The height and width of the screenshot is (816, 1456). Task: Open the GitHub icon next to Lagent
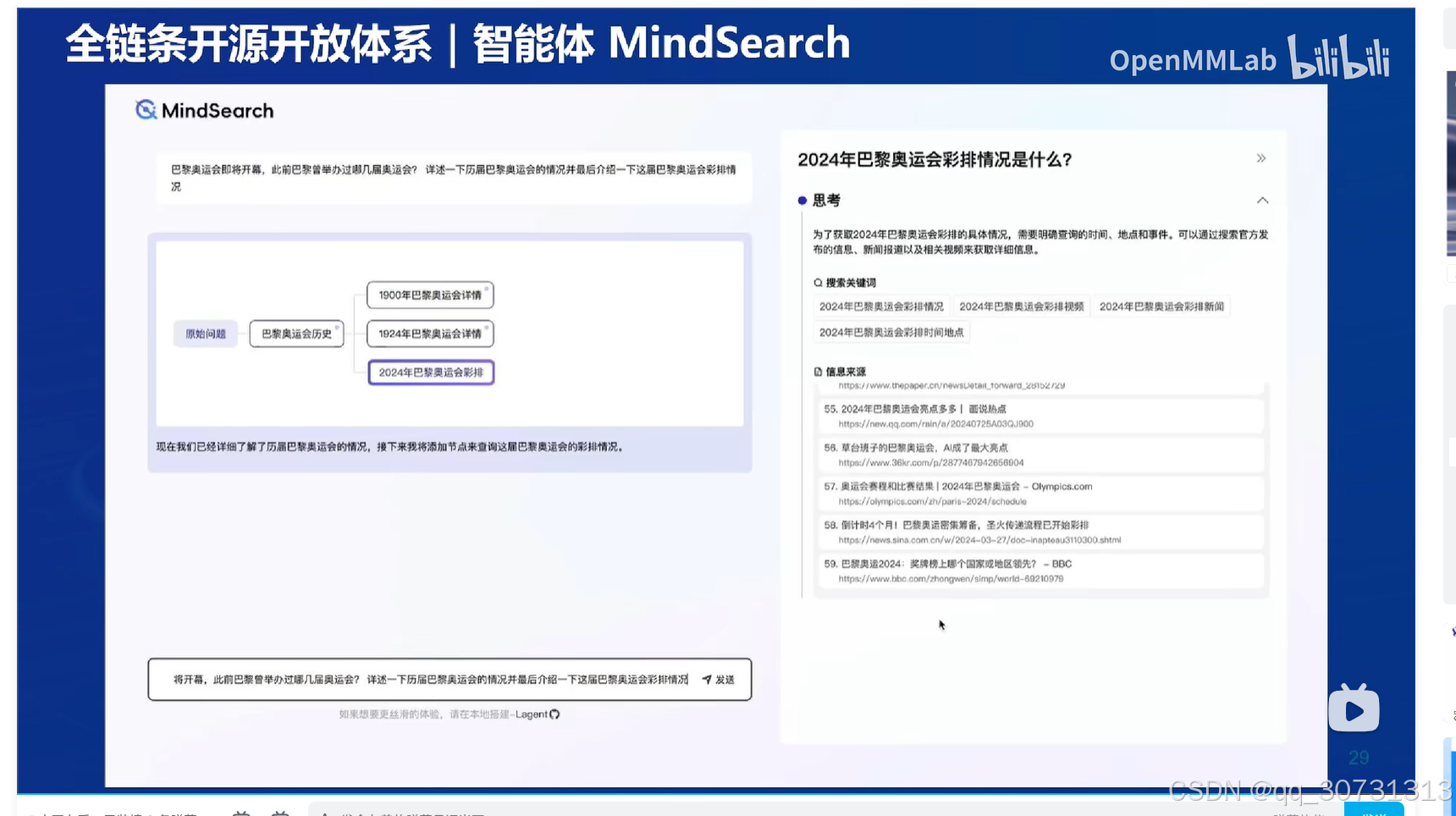point(554,714)
